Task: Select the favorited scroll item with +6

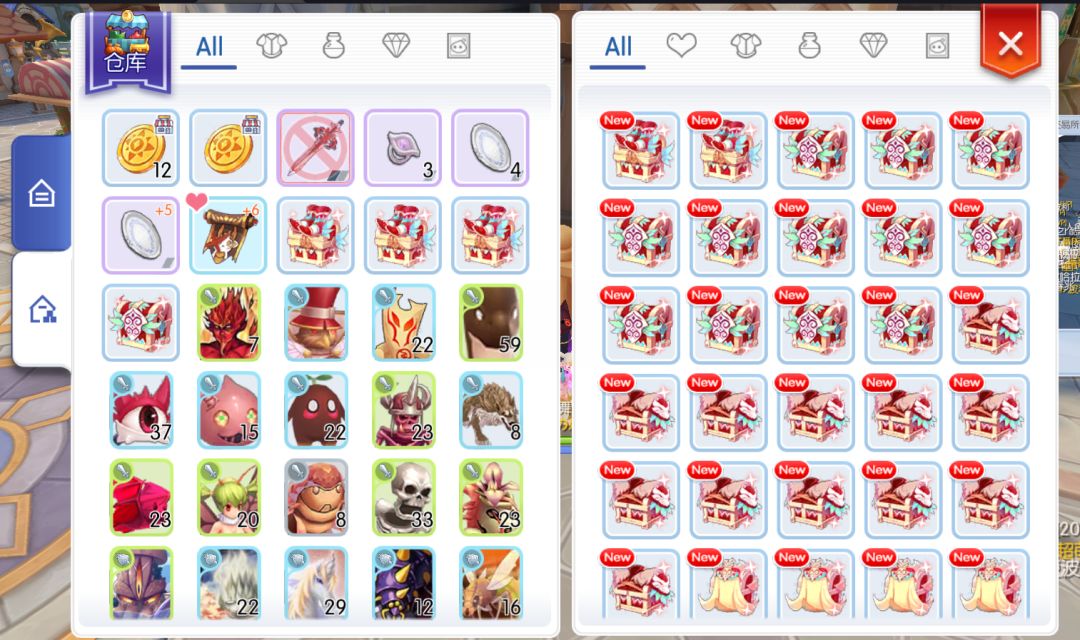Action: coord(228,236)
